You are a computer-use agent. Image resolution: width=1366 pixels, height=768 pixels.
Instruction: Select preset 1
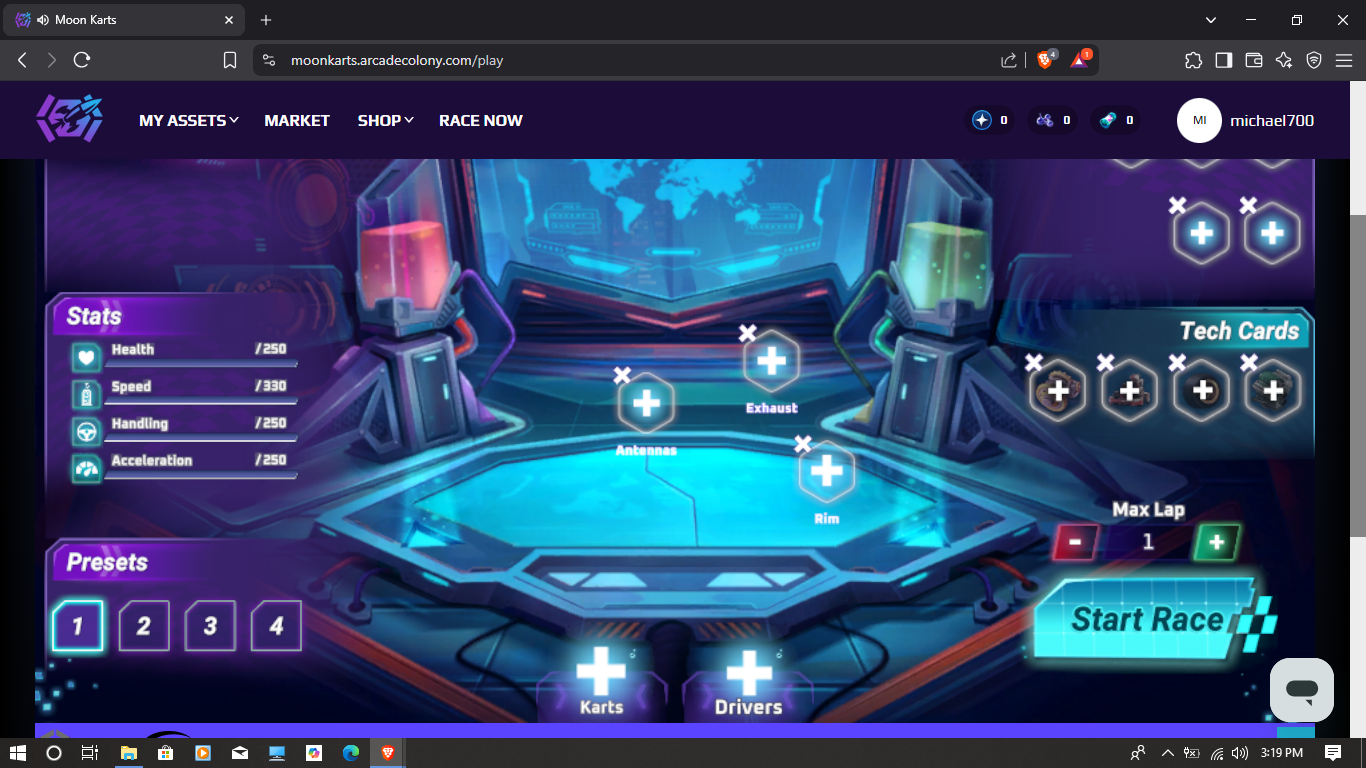[x=77, y=626]
